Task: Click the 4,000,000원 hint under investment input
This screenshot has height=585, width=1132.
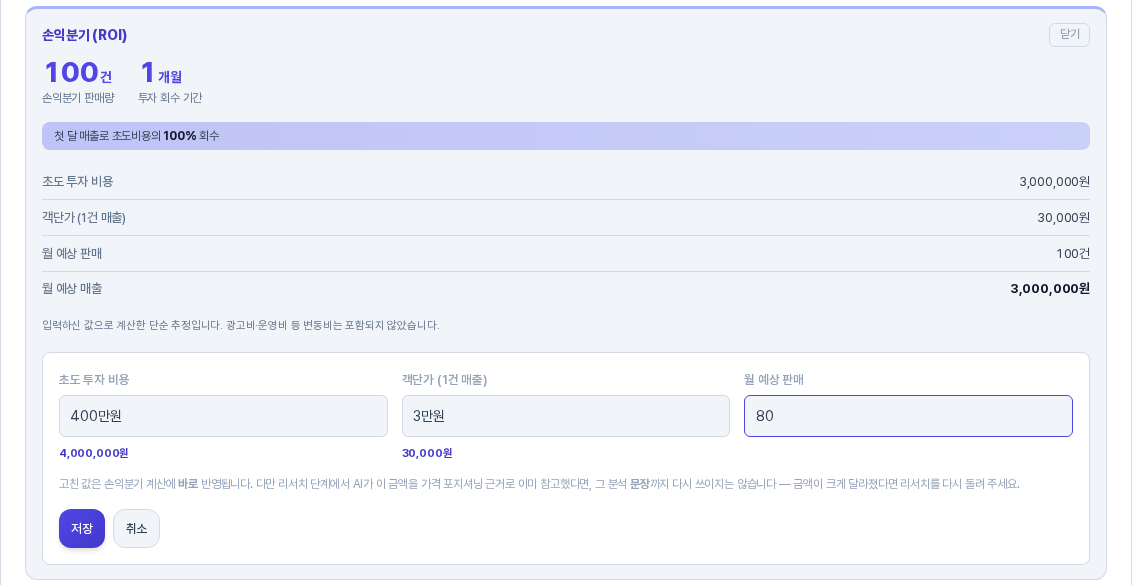Action: pyautogui.click(x=94, y=454)
